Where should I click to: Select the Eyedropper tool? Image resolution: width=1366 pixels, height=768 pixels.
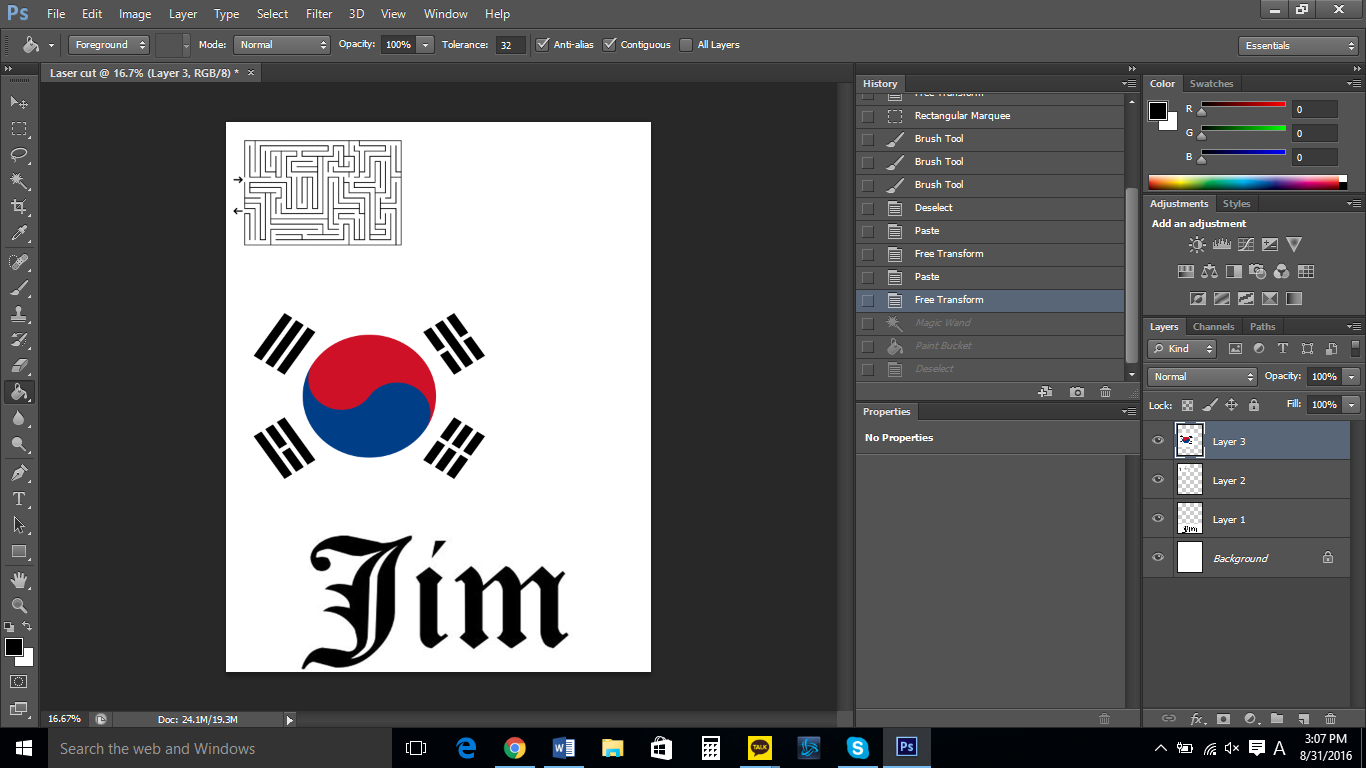point(19,234)
